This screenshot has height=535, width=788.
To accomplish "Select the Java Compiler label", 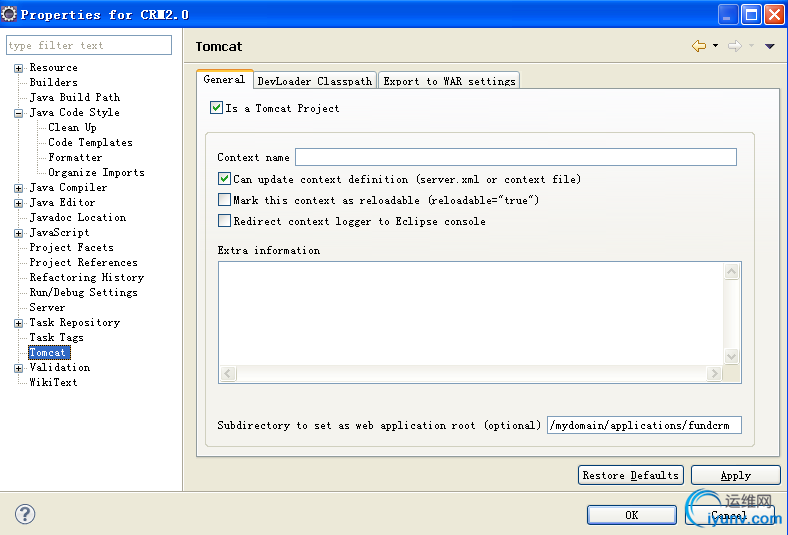I will pos(68,187).
